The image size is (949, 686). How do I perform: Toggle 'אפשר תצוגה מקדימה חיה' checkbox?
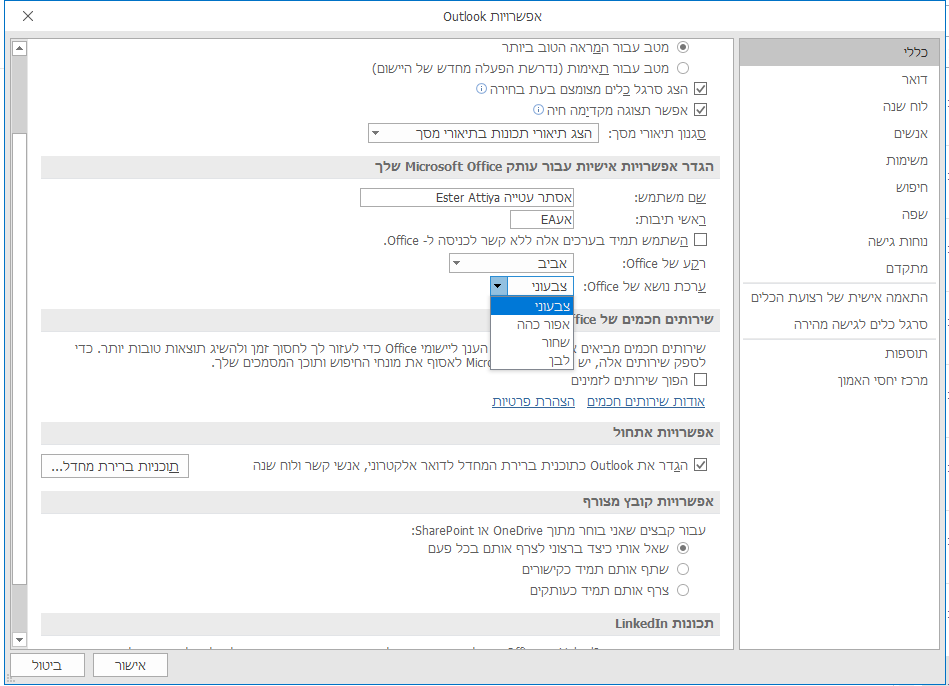pos(700,110)
